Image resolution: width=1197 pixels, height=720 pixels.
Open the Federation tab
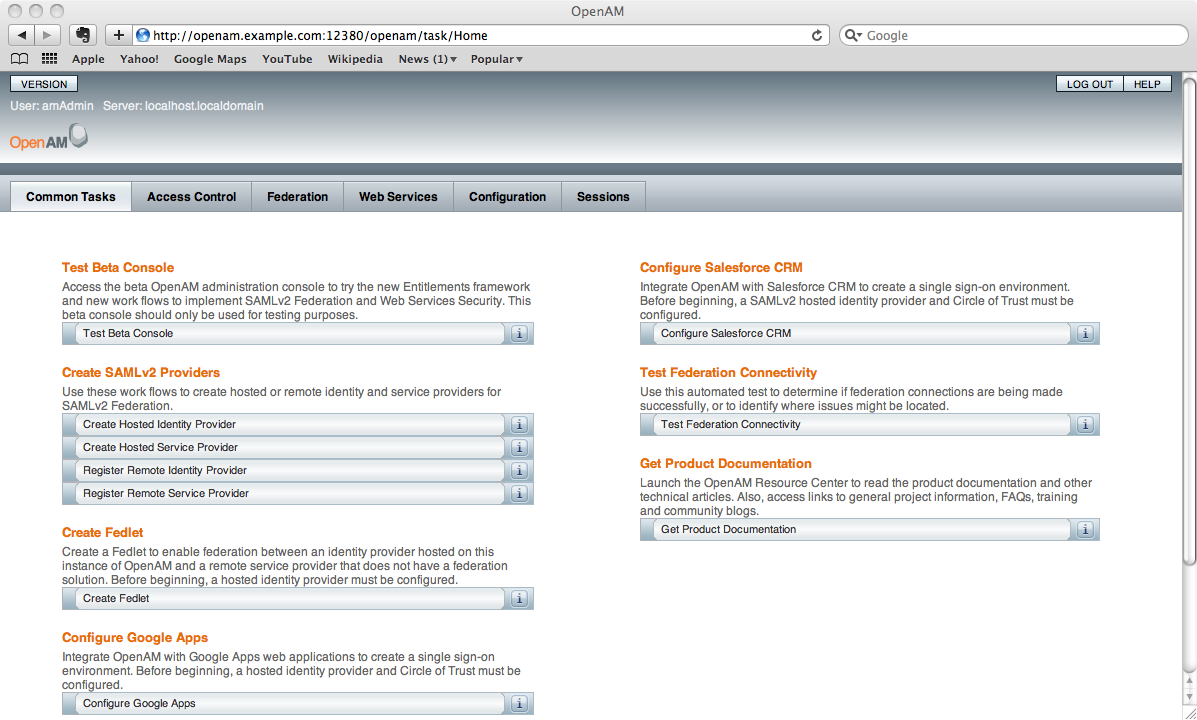(298, 196)
